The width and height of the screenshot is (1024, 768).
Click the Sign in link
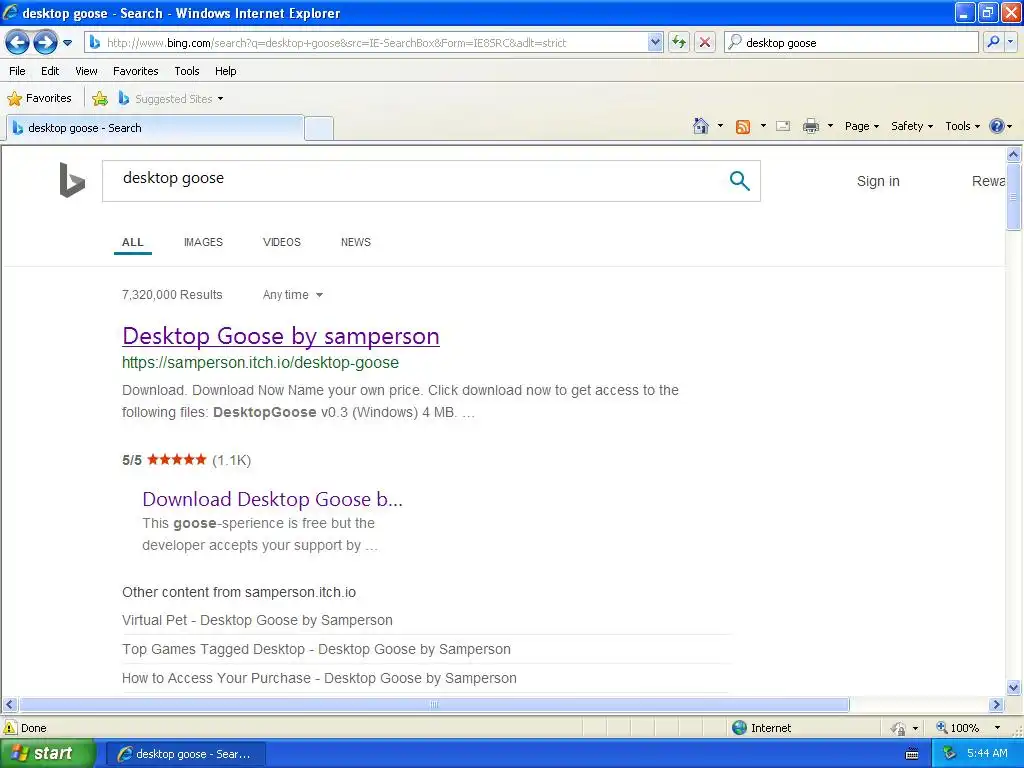coord(878,182)
